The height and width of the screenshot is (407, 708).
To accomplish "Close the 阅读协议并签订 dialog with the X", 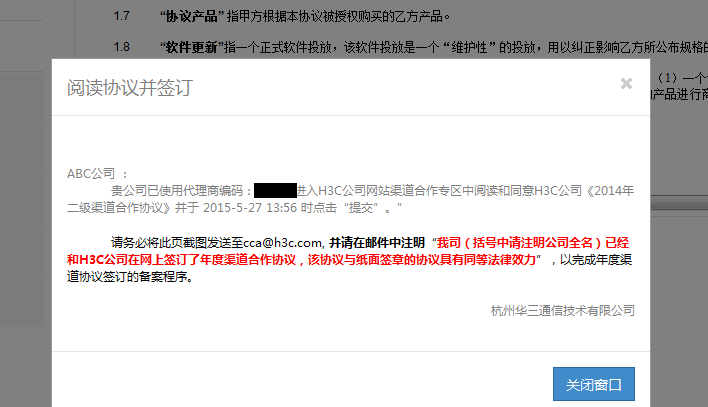I will tap(626, 84).
